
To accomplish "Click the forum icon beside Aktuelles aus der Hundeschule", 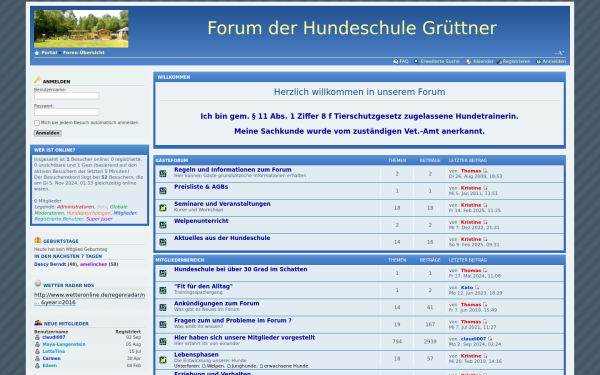I will tap(163, 242).
